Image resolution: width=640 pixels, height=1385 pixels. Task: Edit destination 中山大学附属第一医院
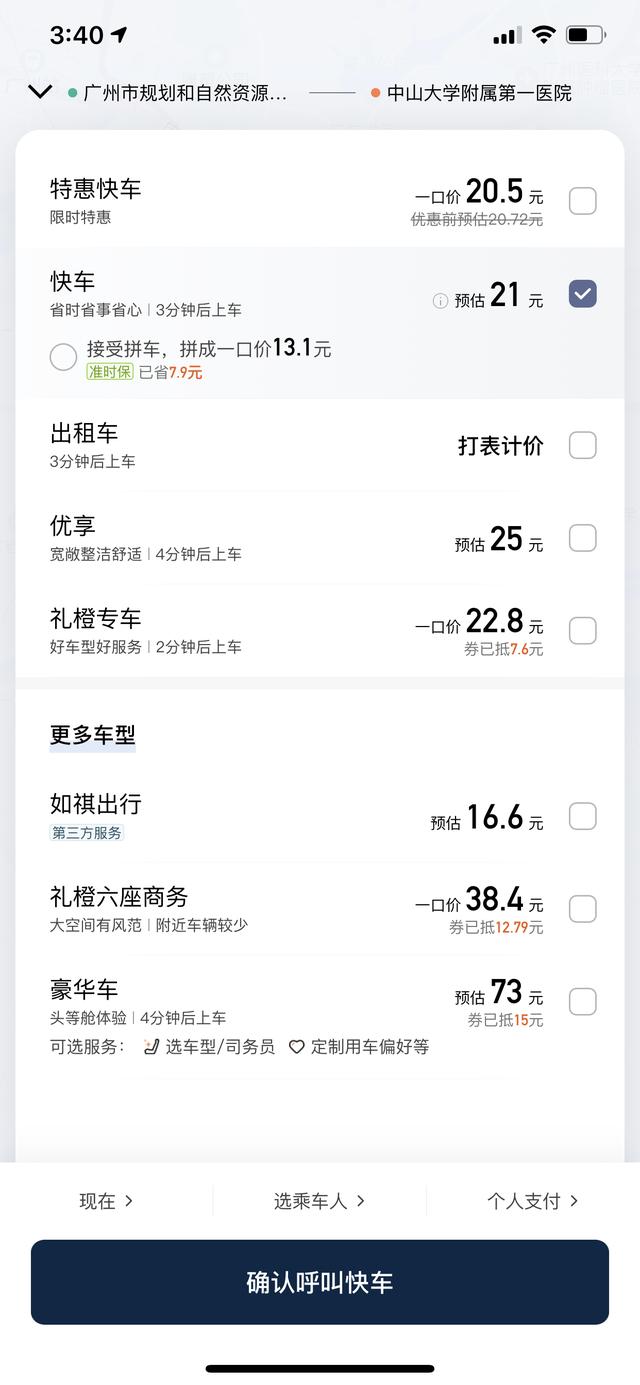(x=479, y=93)
